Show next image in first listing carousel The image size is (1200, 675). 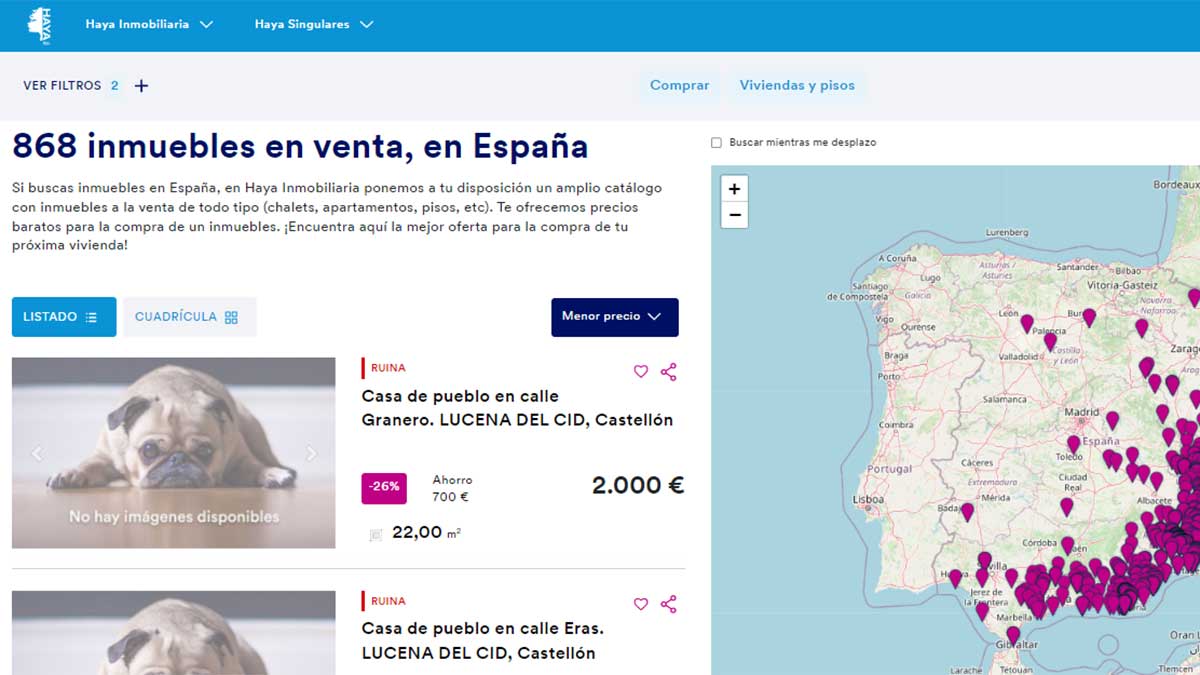point(311,453)
